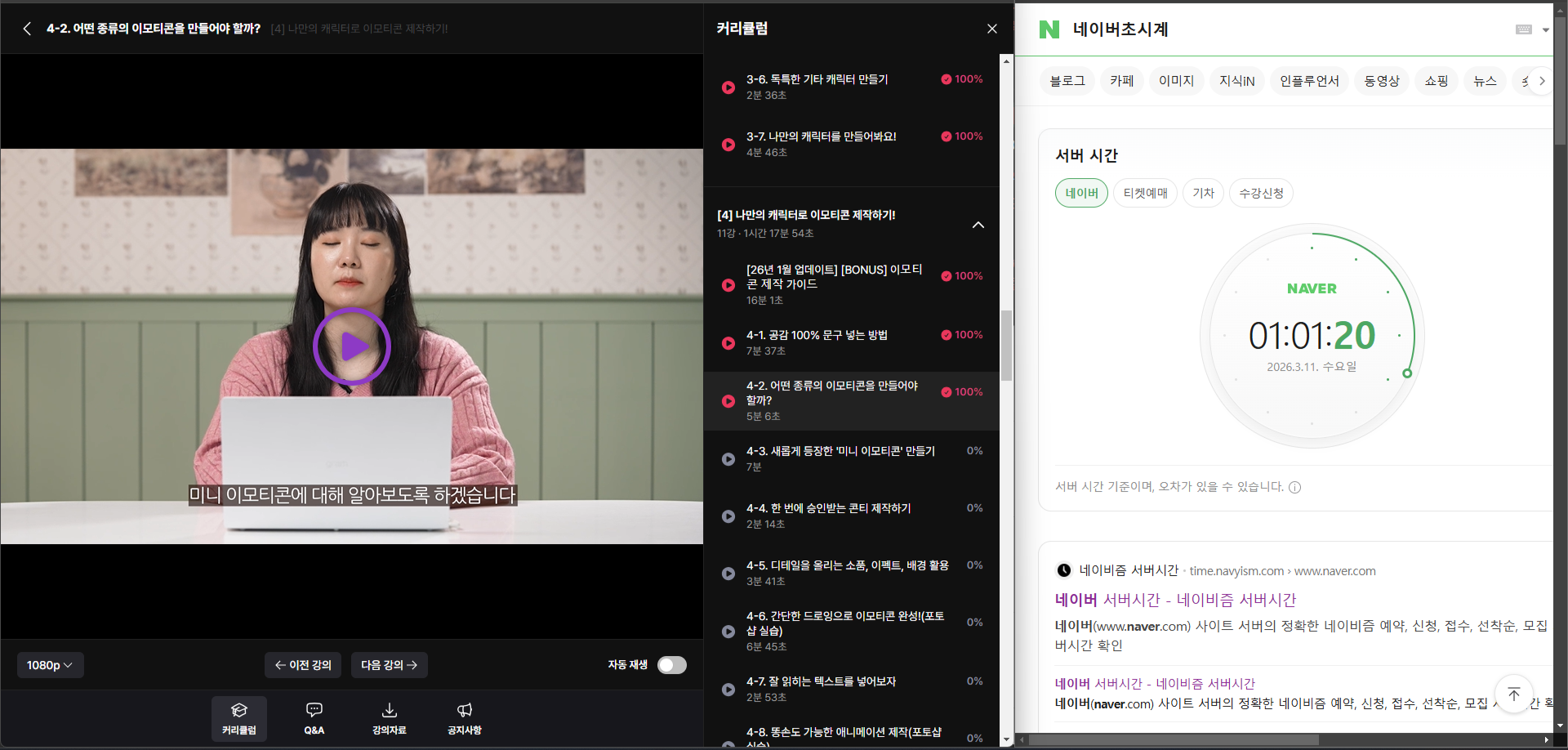Switch to the 지식iN search tab

tap(1237, 81)
